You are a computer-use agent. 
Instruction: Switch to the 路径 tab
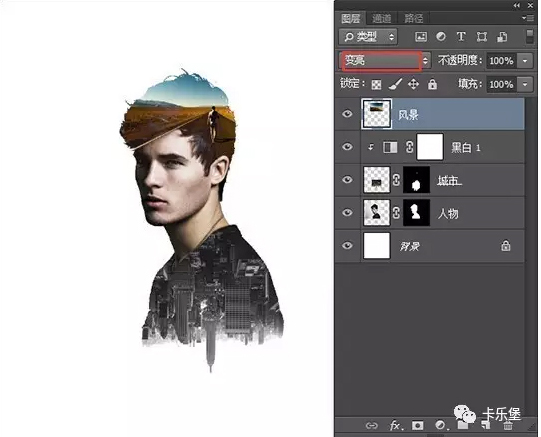point(413,18)
